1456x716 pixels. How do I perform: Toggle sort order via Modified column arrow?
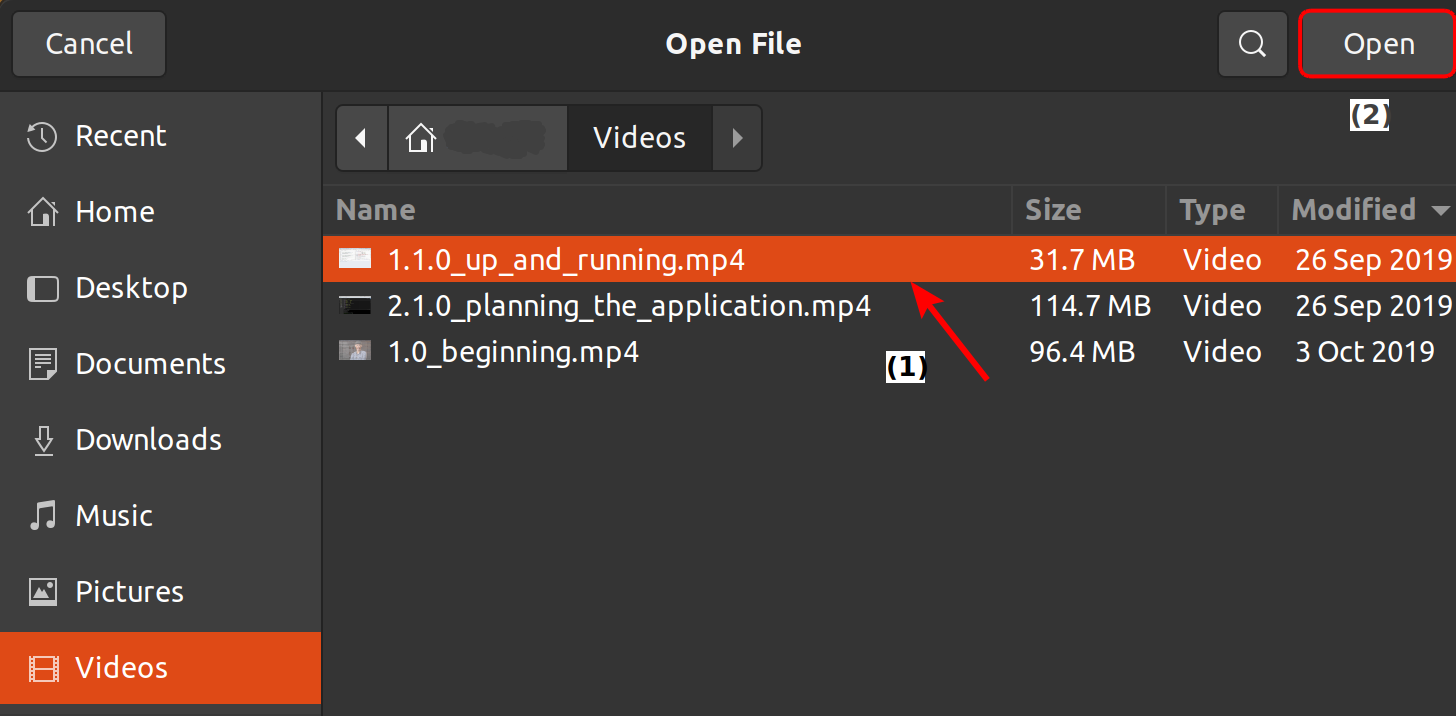point(1440,211)
